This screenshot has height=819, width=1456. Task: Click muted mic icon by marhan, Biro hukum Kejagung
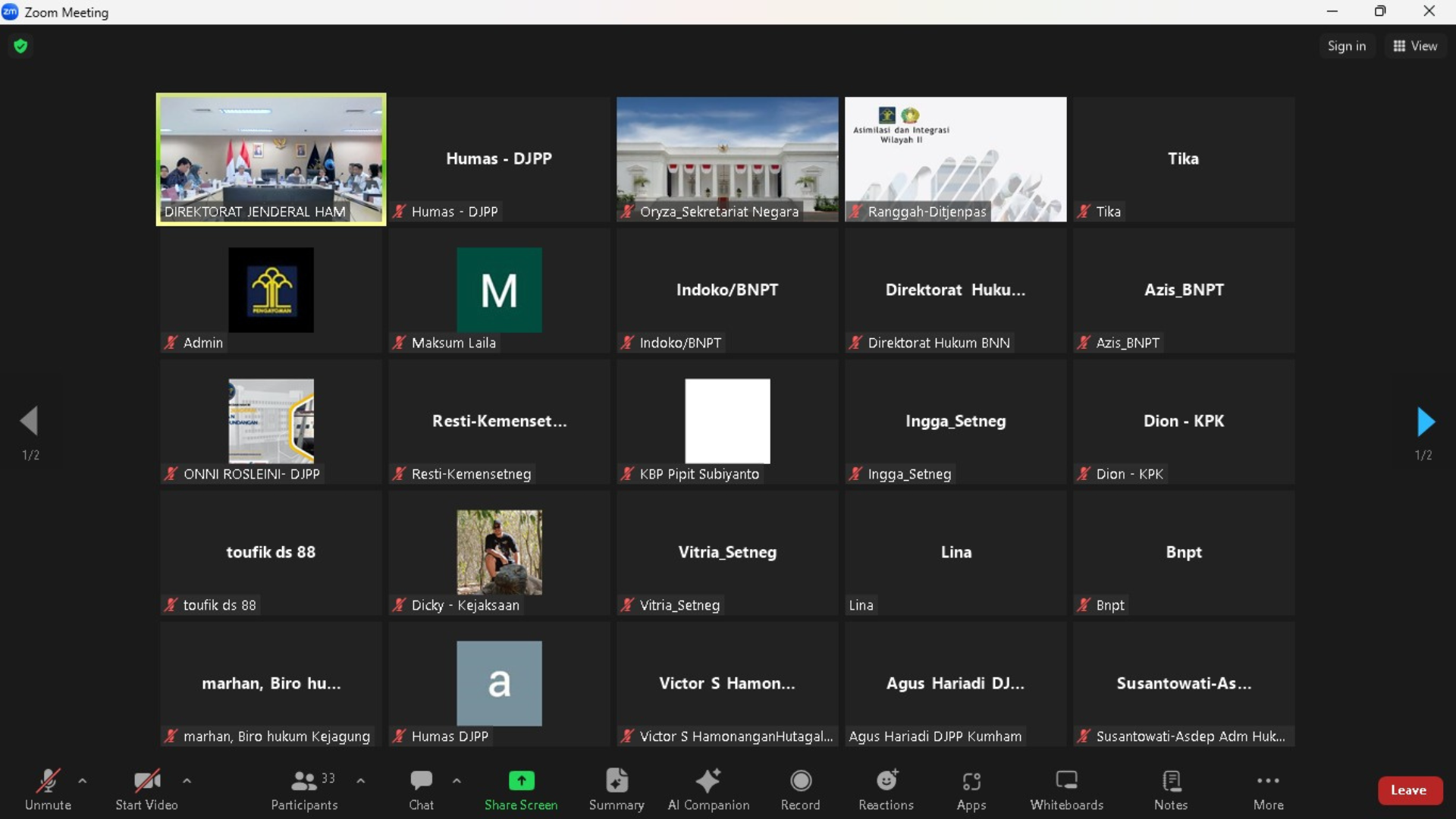[171, 736]
